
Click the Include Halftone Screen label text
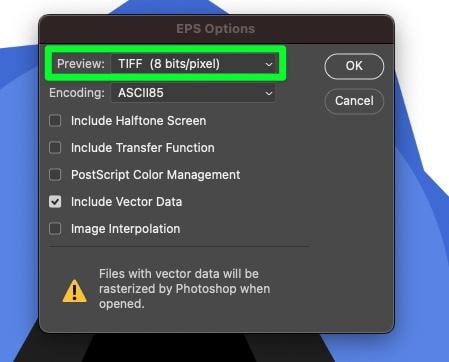tap(139, 121)
